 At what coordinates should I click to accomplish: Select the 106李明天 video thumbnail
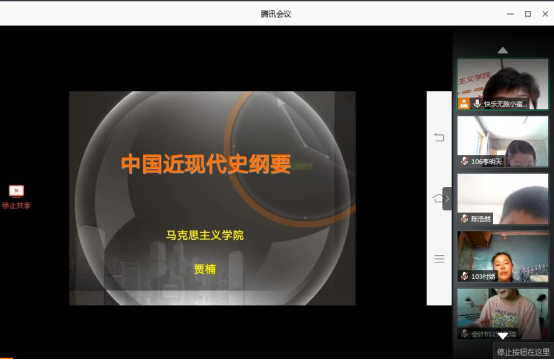coord(502,141)
